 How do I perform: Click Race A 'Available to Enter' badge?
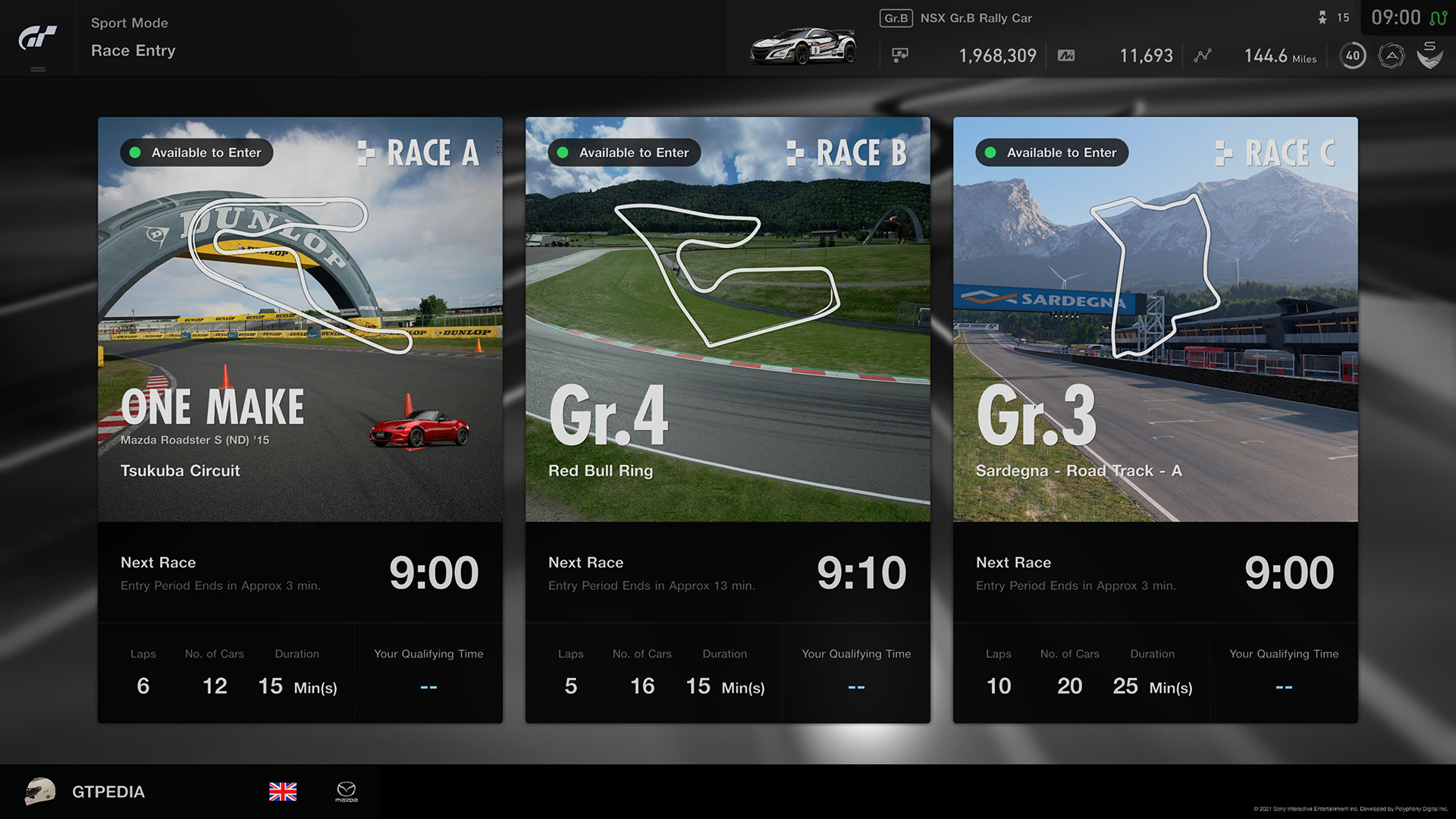coord(196,152)
